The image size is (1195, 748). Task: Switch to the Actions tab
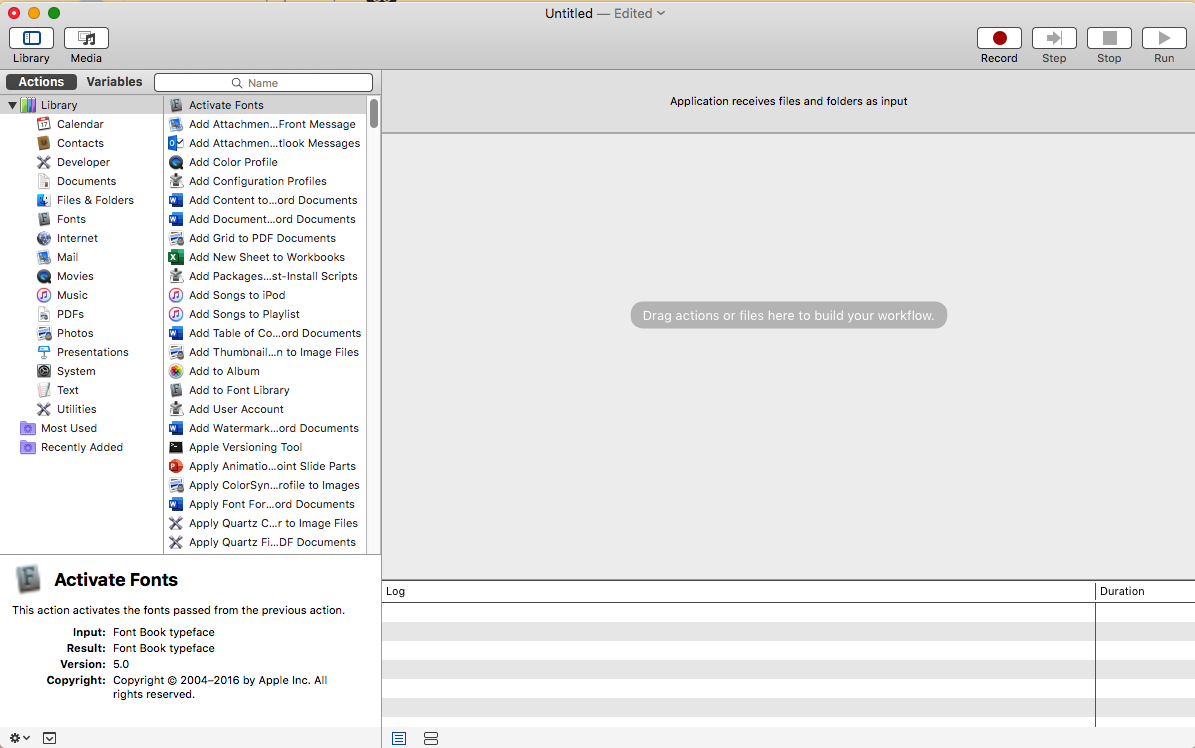coord(41,81)
